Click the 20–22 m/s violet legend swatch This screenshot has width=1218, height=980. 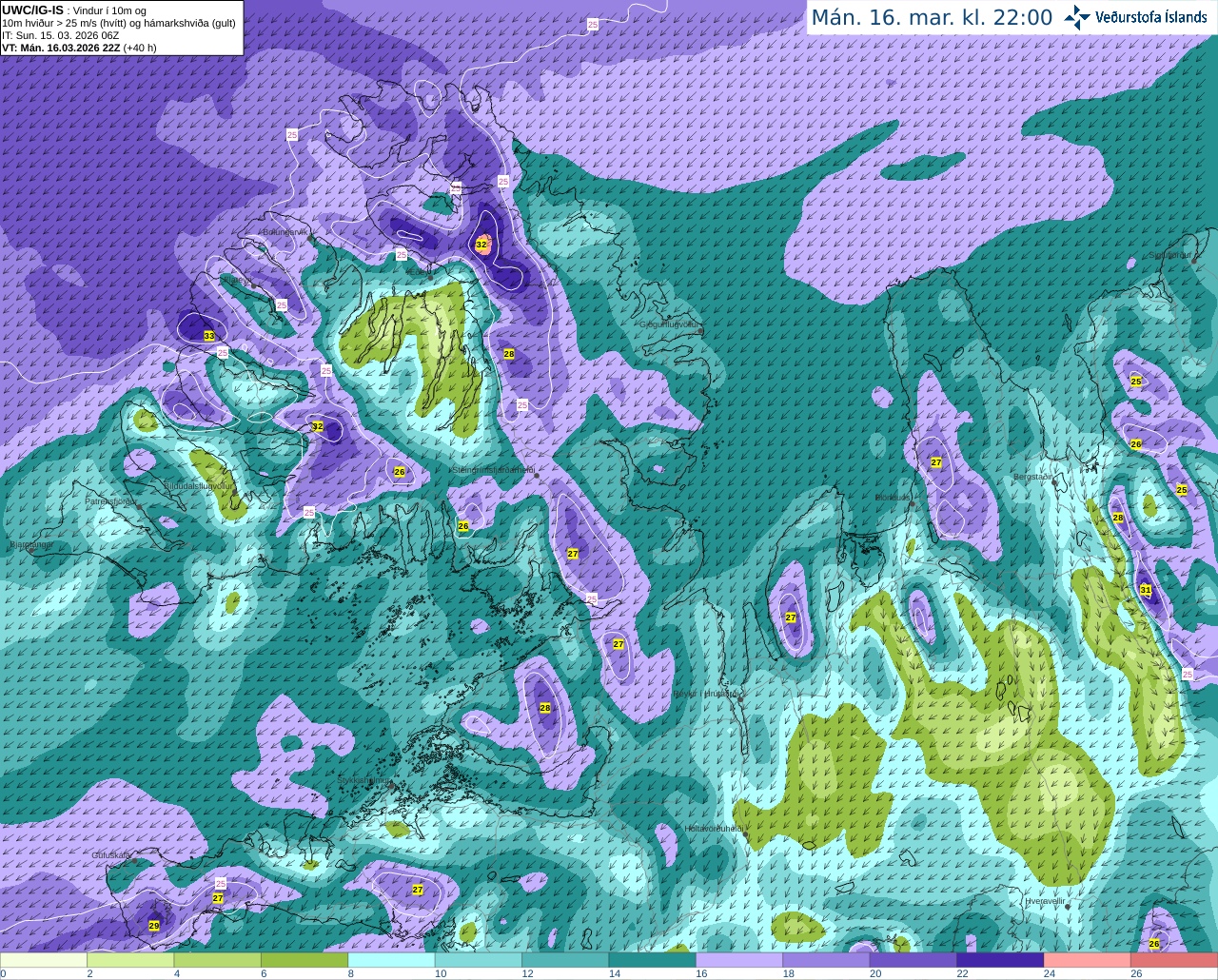pyautogui.click(x=914, y=959)
